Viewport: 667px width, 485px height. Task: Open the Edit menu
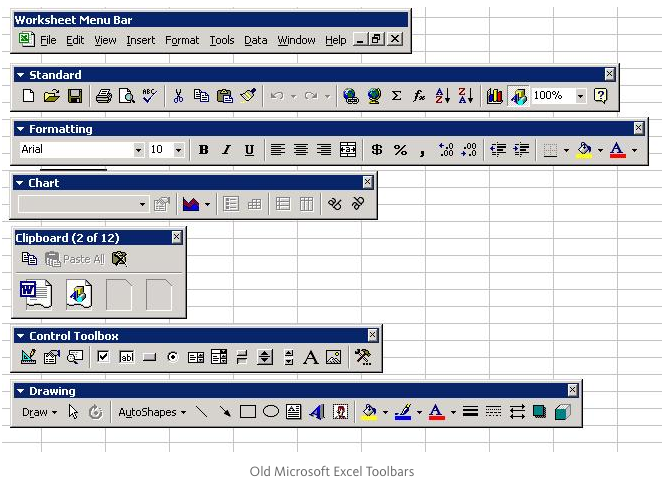(x=75, y=40)
